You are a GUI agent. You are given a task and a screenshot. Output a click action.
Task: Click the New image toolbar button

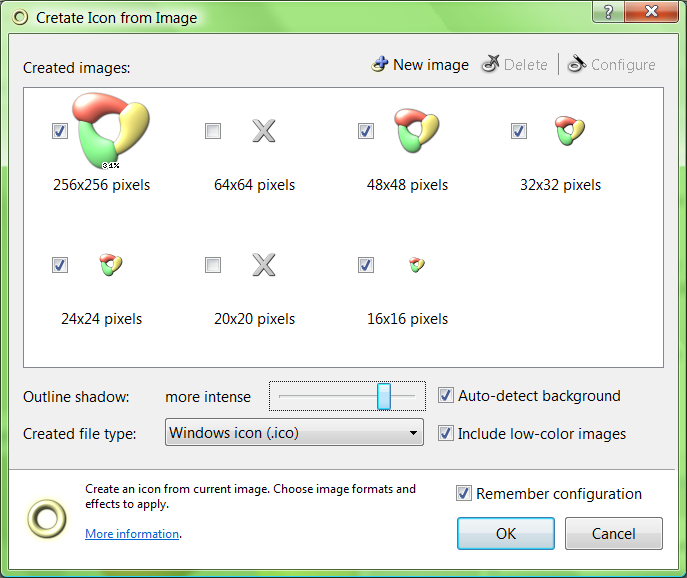[x=420, y=64]
